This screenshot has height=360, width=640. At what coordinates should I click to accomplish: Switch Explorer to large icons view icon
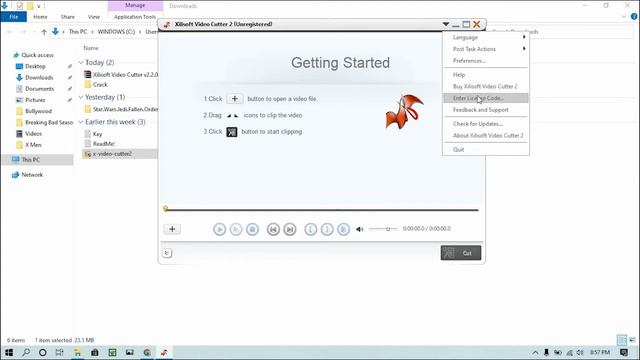coord(632,340)
